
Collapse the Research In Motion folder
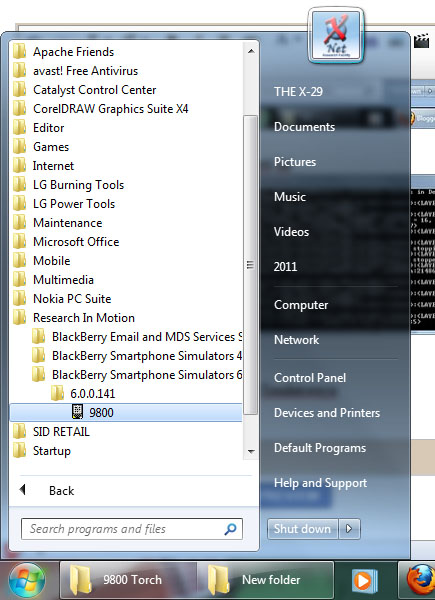[20, 318]
